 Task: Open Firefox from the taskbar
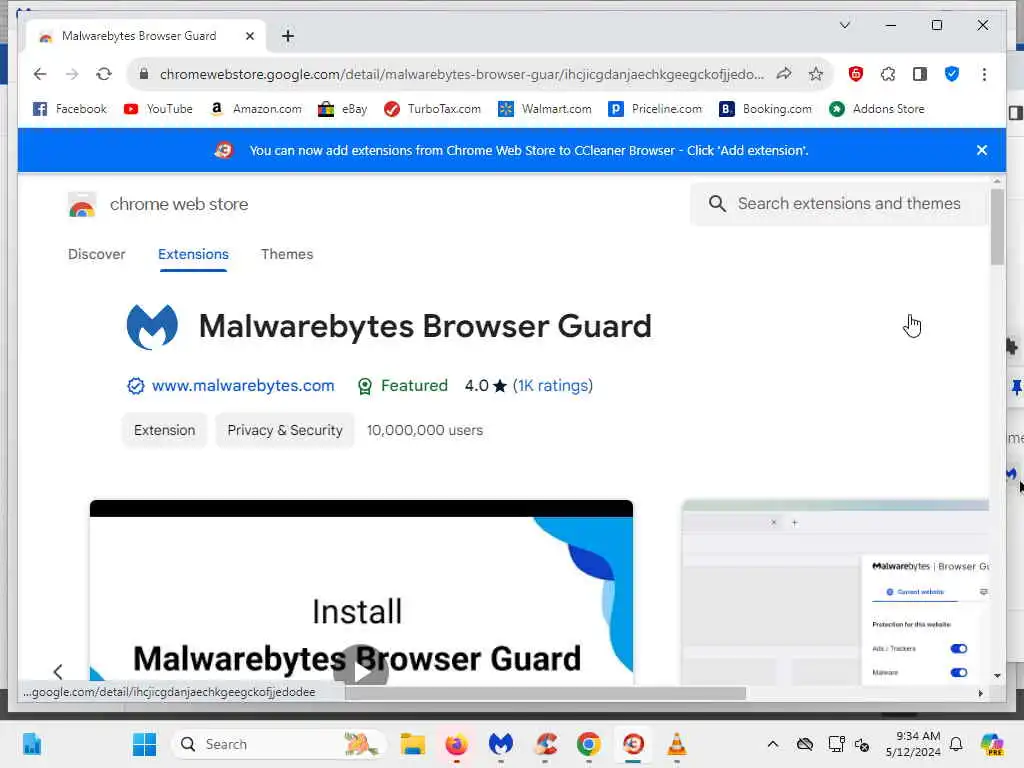456,744
